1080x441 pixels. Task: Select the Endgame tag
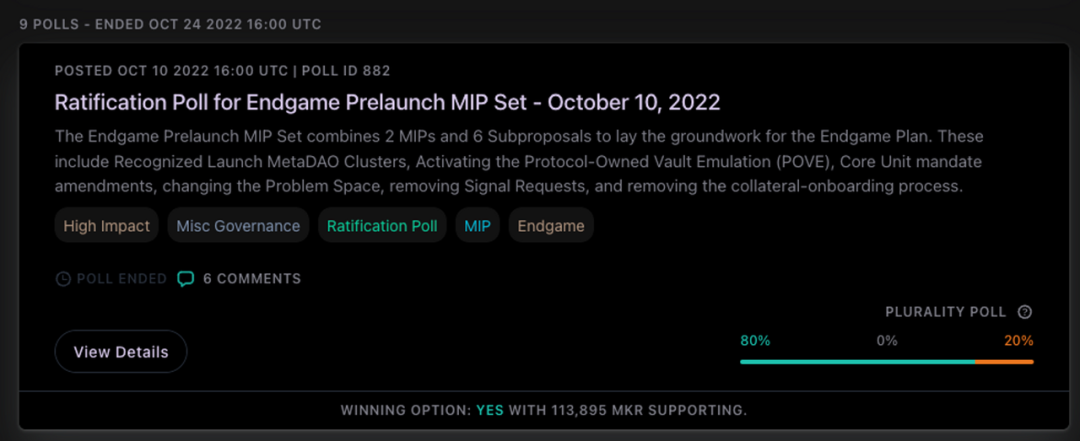[x=551, y=226]
